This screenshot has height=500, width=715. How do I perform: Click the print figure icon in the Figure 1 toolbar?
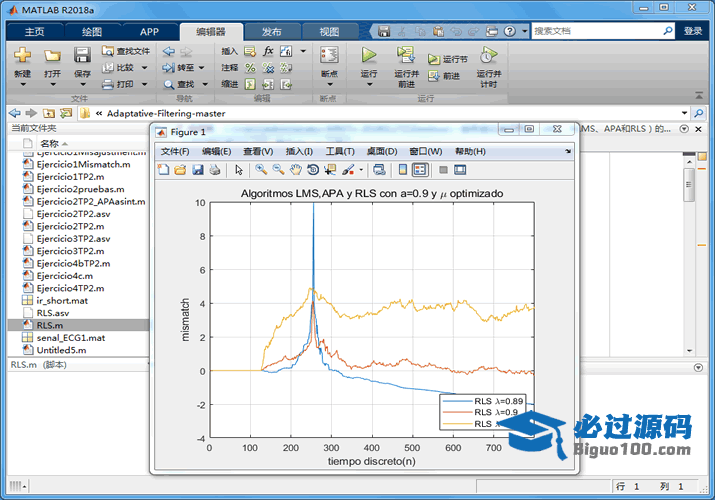click(215, 170)
